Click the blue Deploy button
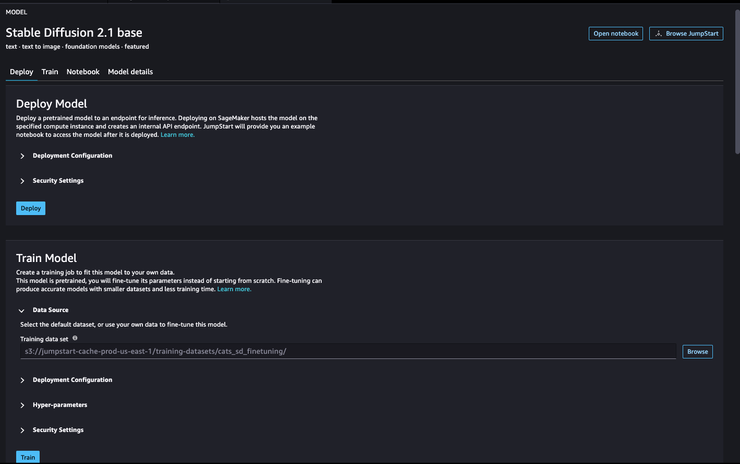This screenshot has width=740, height=464. pos(31,208)
